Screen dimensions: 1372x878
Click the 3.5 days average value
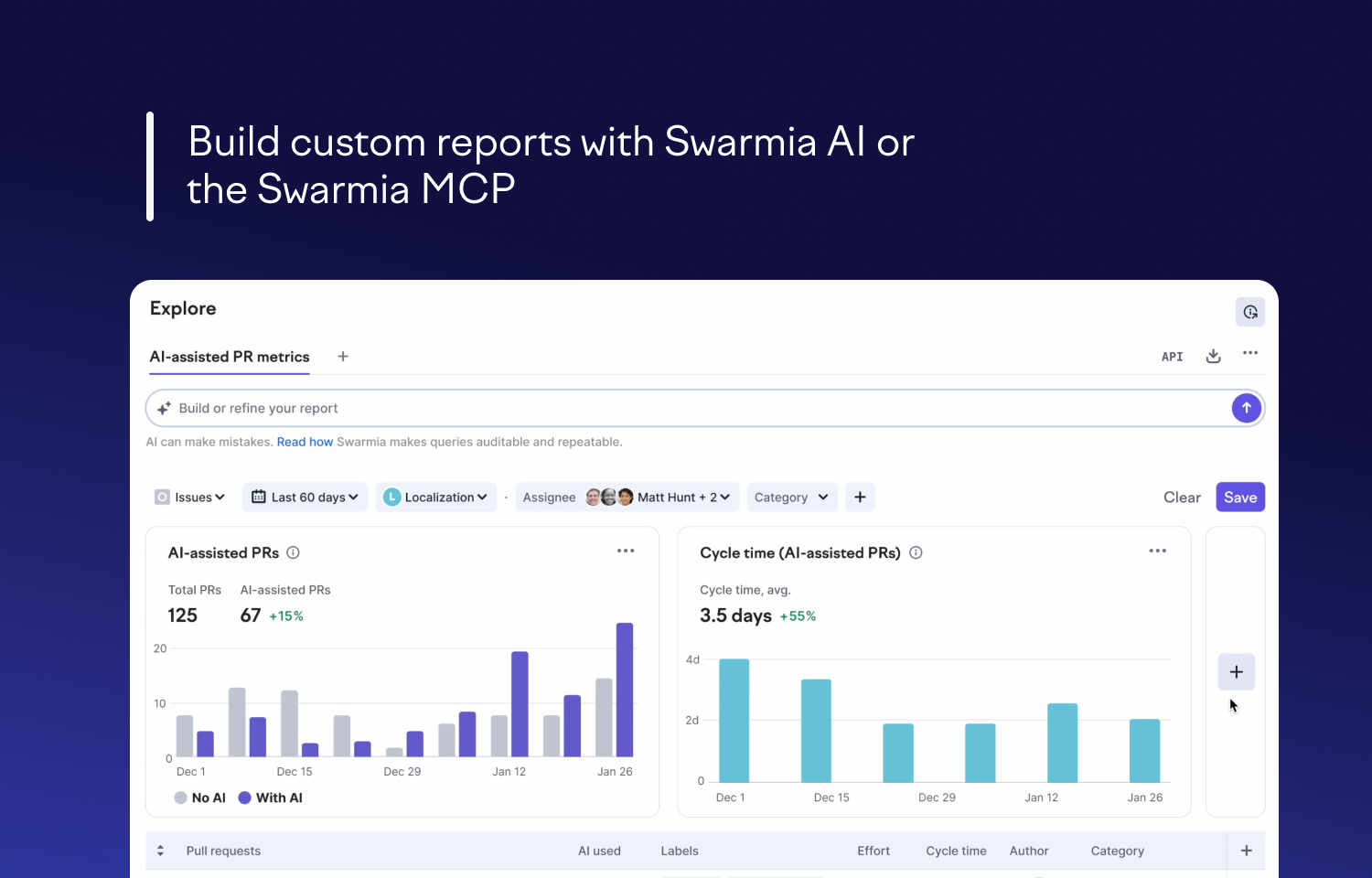point(735,616)
